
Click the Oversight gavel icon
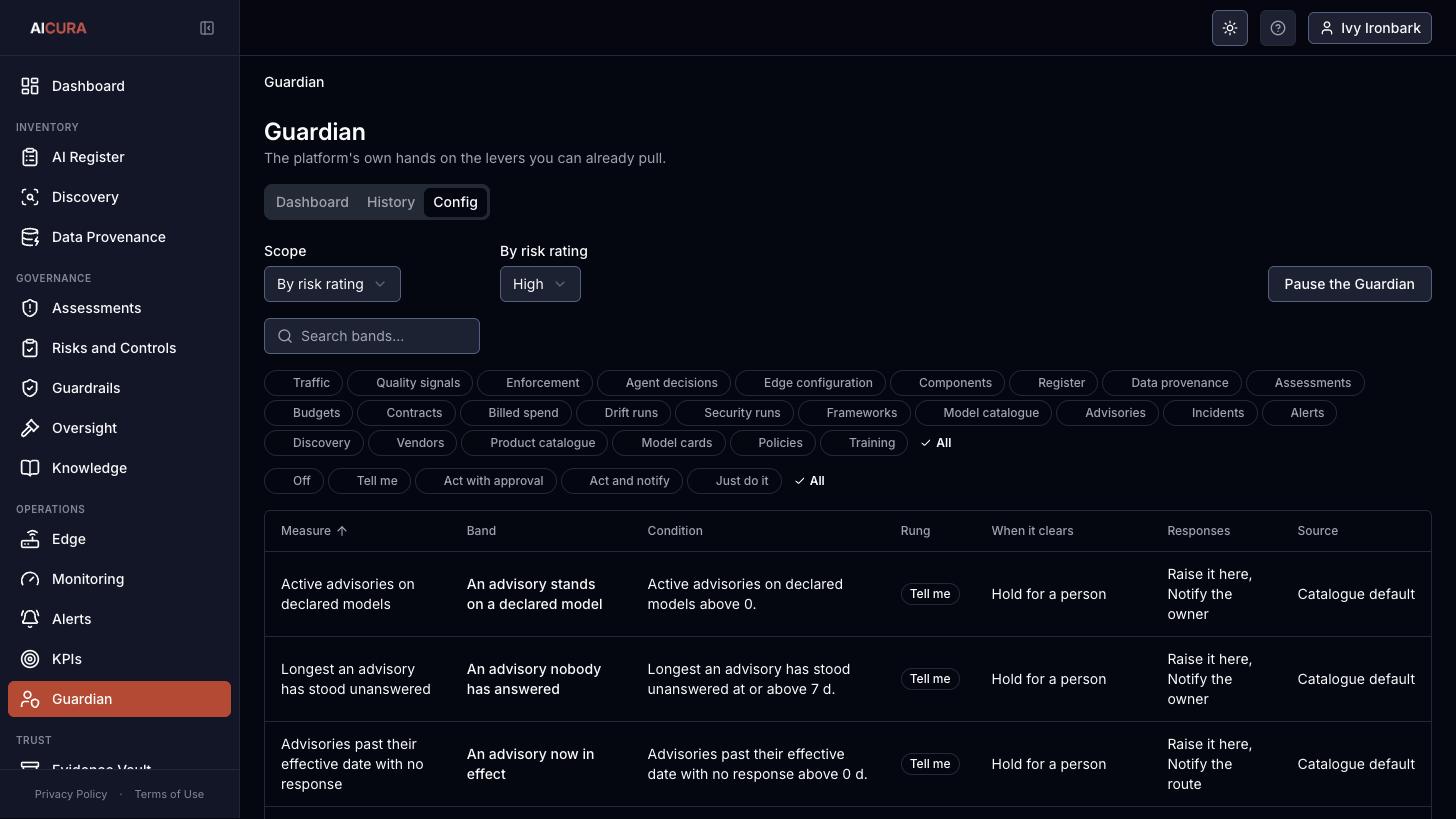(x=30, y=428)
